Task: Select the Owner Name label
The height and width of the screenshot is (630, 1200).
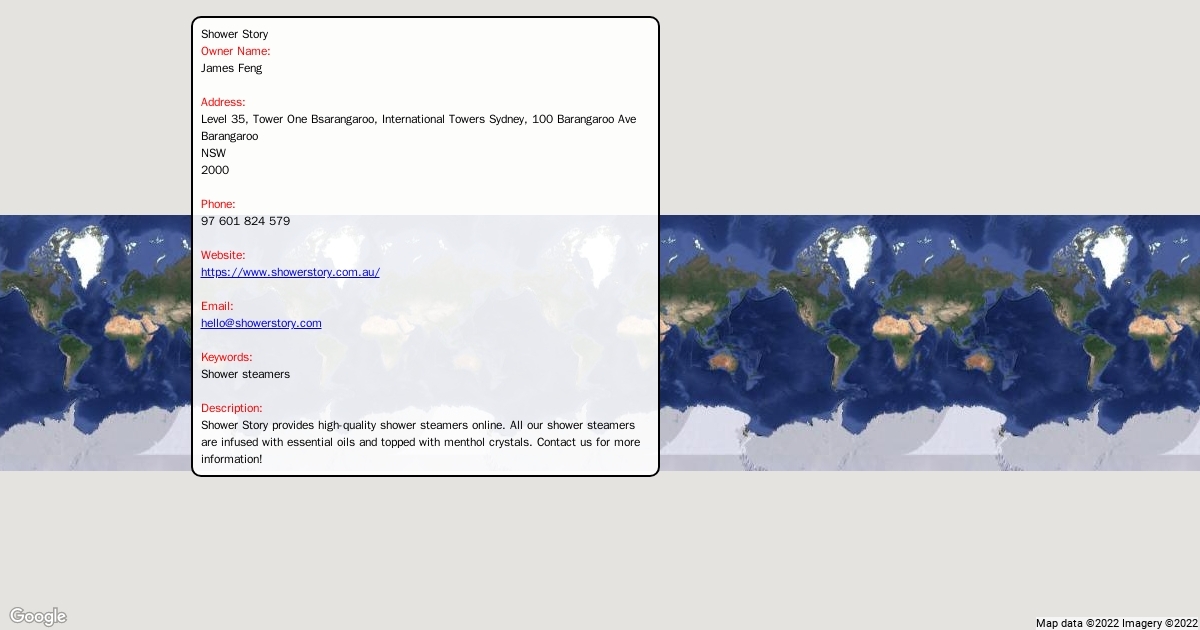Action: point(235,51)
